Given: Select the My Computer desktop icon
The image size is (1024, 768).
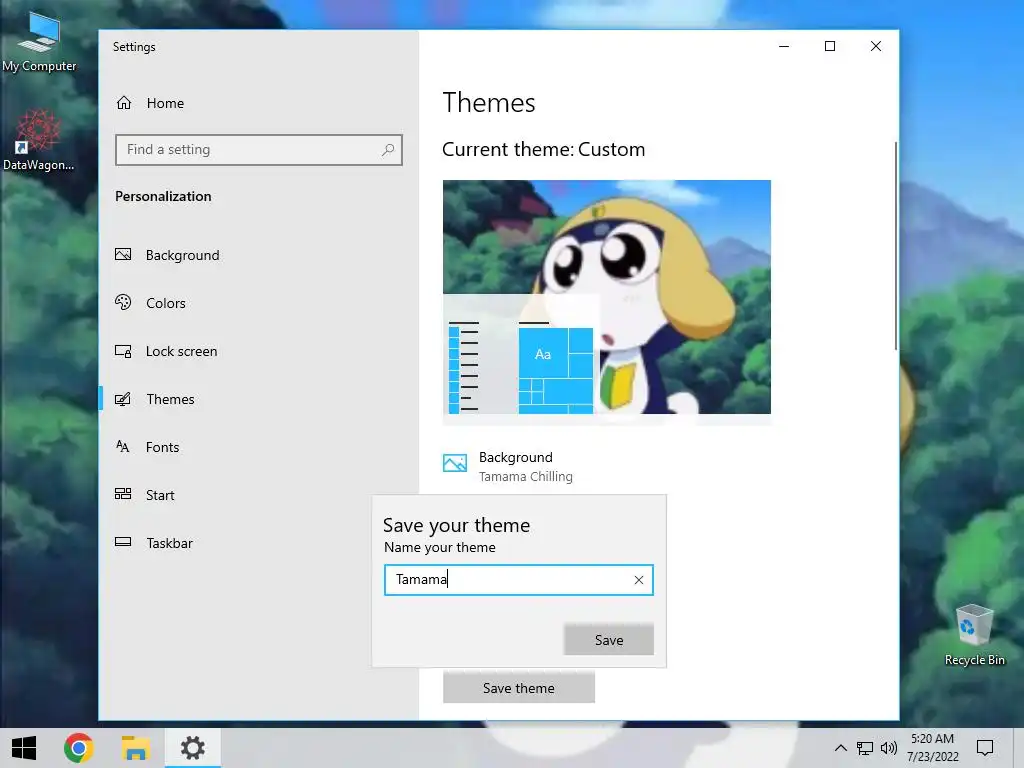Looking at the screenshot, I should 39,40.
